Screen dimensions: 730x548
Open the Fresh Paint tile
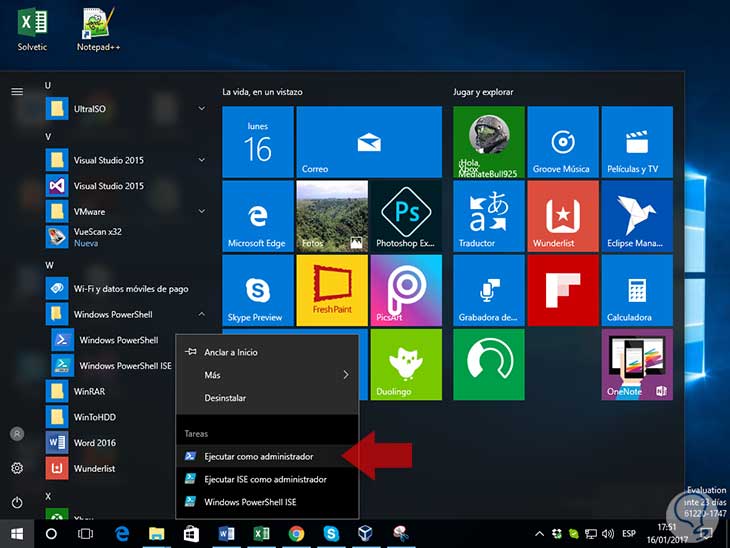332,290
